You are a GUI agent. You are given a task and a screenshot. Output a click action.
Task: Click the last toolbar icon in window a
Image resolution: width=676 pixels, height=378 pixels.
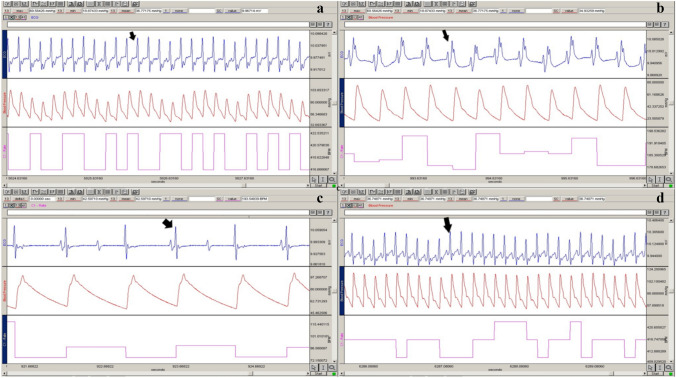[135, 4]
